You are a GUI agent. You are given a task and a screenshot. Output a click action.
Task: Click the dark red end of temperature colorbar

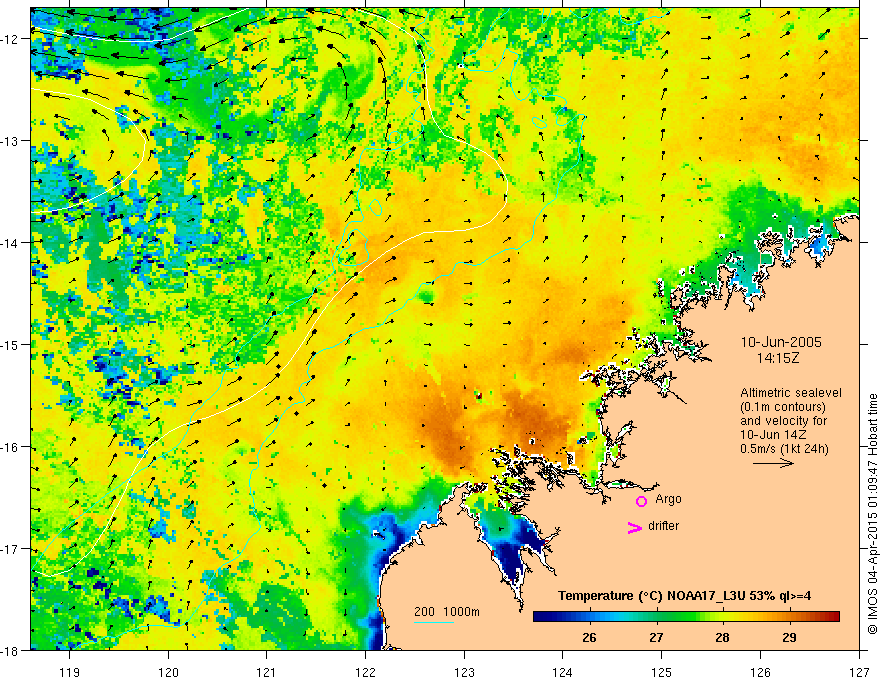833,617
